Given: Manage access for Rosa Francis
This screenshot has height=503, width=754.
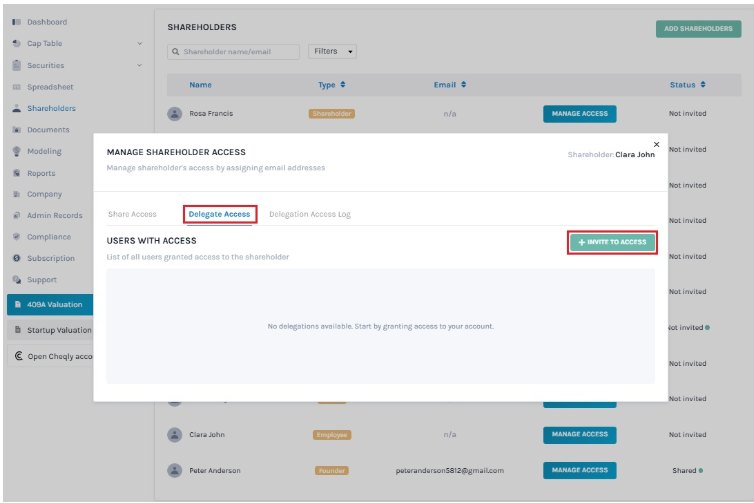Looking at the screenshot, I should pos(579,114).
